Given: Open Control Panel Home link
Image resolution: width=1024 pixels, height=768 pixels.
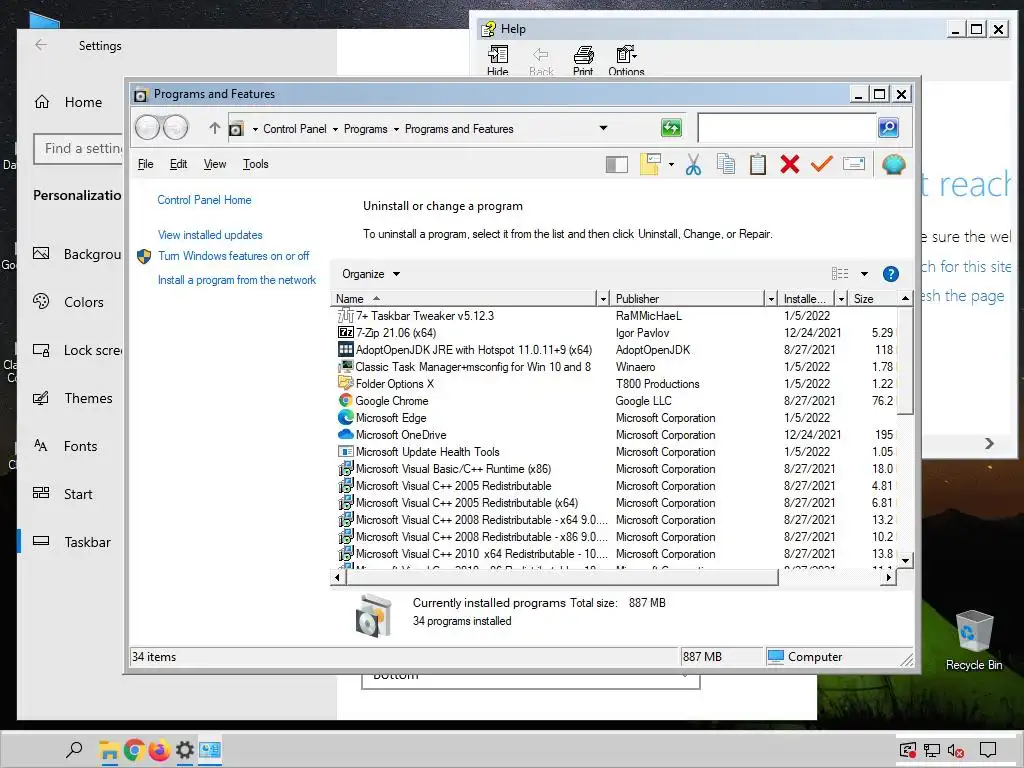Looking at the screenshot, I should 204,200.
